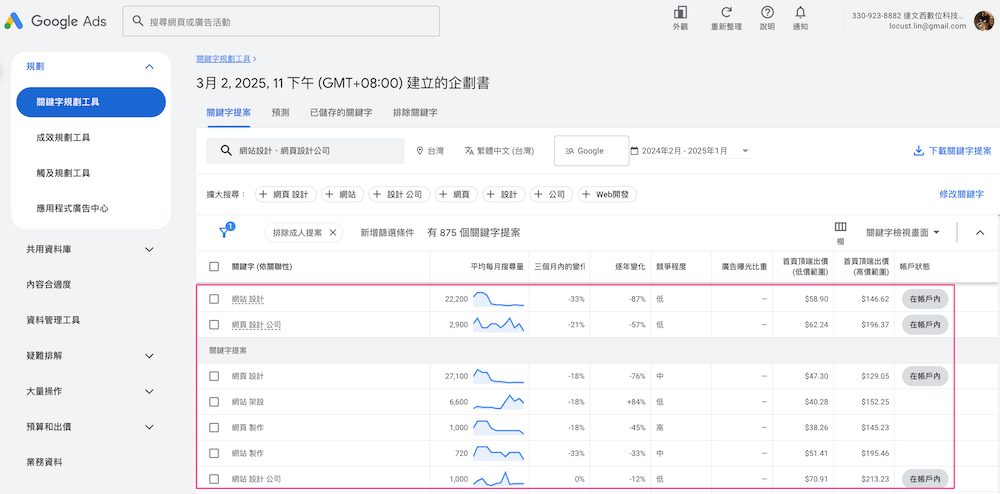
Task: Click the 台灣 location setting
Action: pyautogui.click(x=429, y=151)
